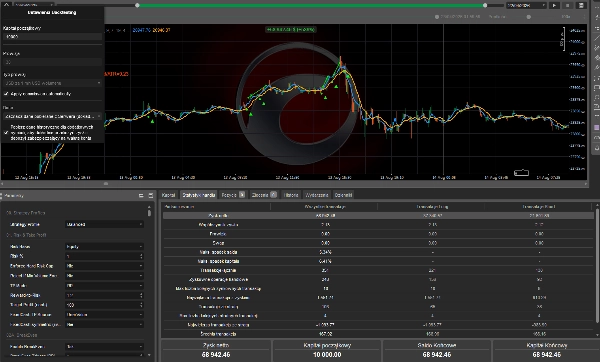The height and width of the screenshot is (362, 600).
Task: Click the icon right of the stop button
Action: [581, 5]
